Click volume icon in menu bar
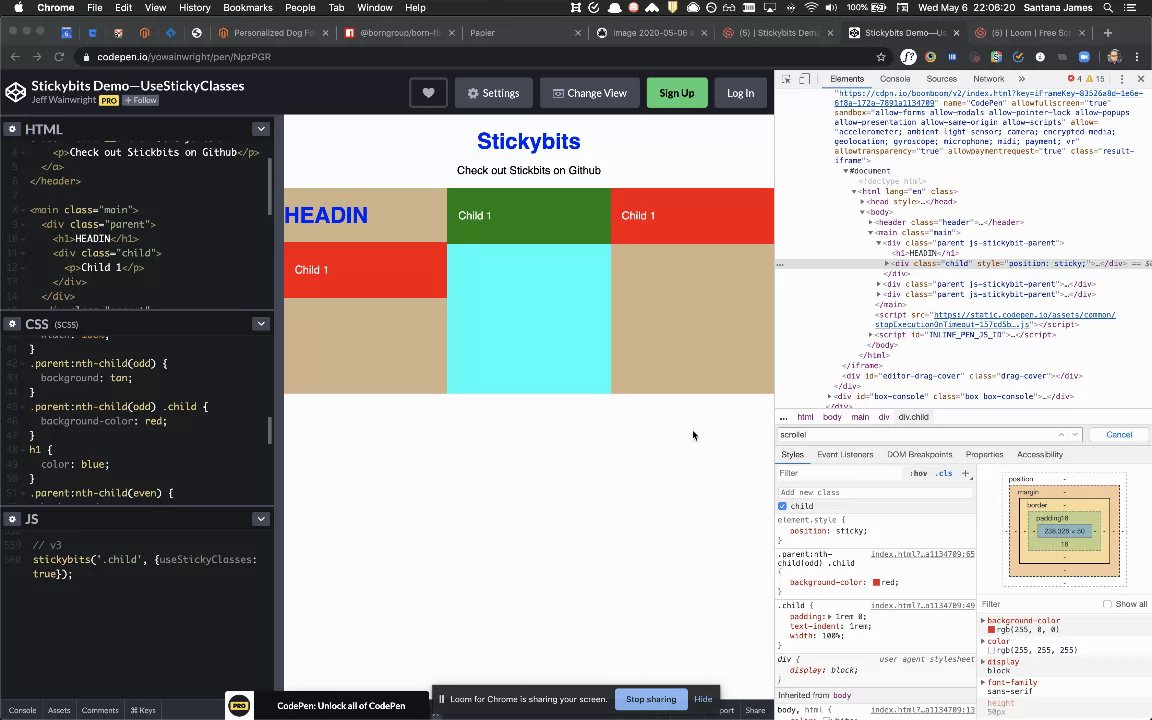Viewport: 1152px width, 720px height. (831, 7)
